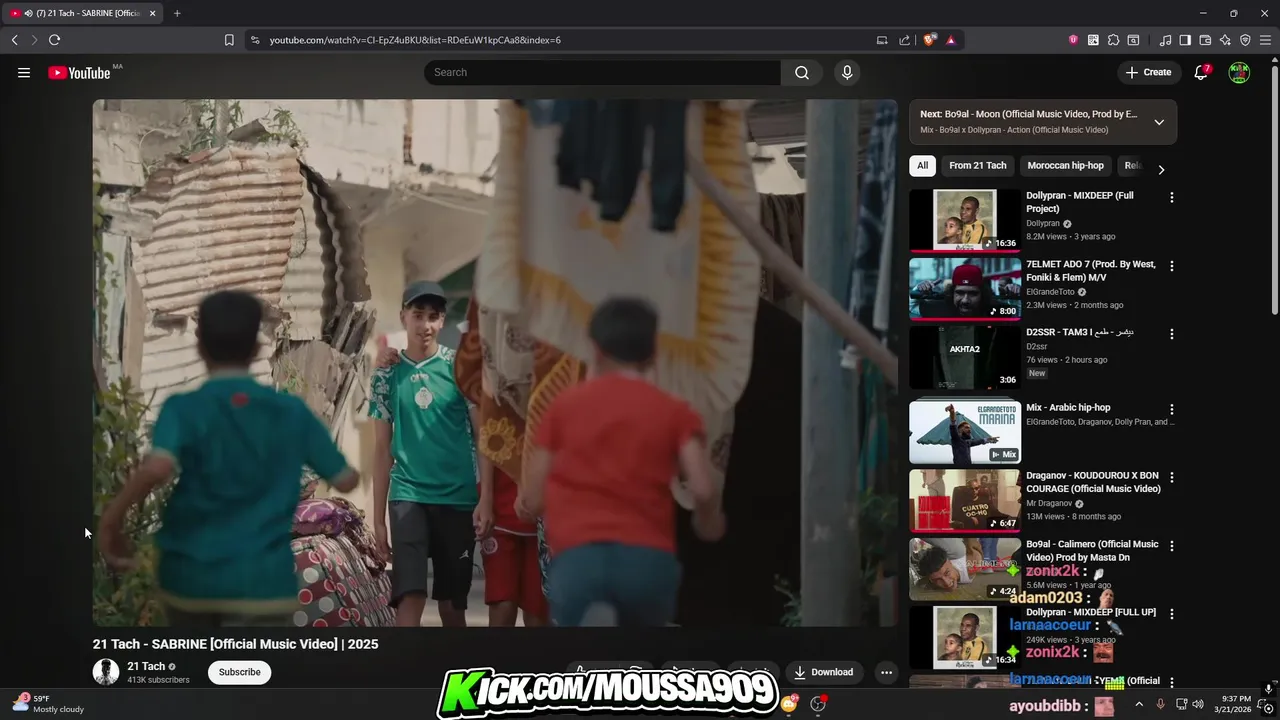Open Dollypran MIXDEEP 16:36 thumbnail
The image size is (1280, 720).
tap(965, 221)
